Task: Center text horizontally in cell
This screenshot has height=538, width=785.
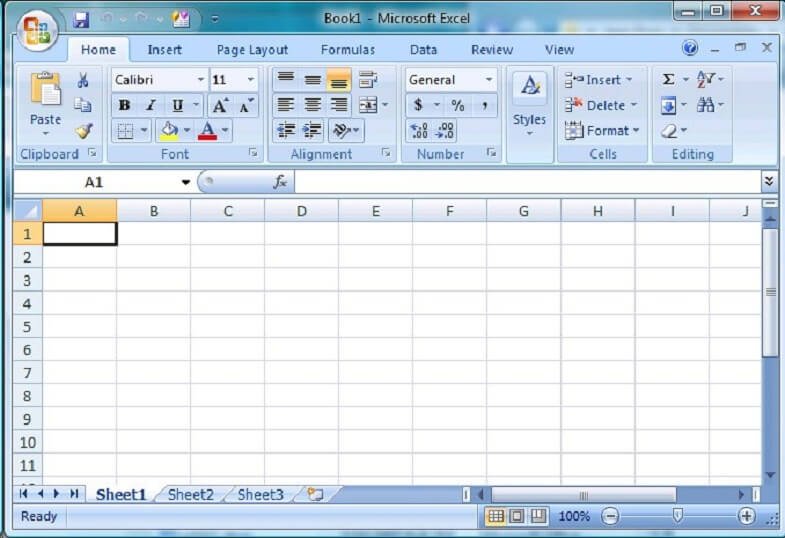Action: tap(312, 105)
